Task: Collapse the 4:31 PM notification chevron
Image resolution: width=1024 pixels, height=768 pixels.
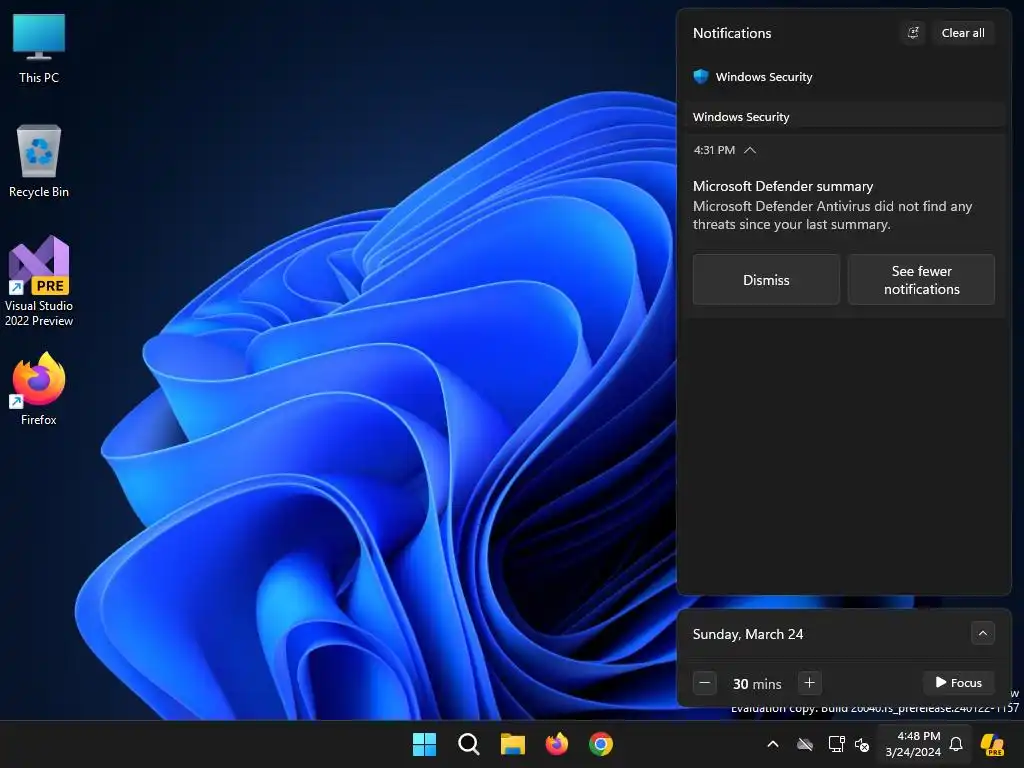Action: tap(750, 150)
